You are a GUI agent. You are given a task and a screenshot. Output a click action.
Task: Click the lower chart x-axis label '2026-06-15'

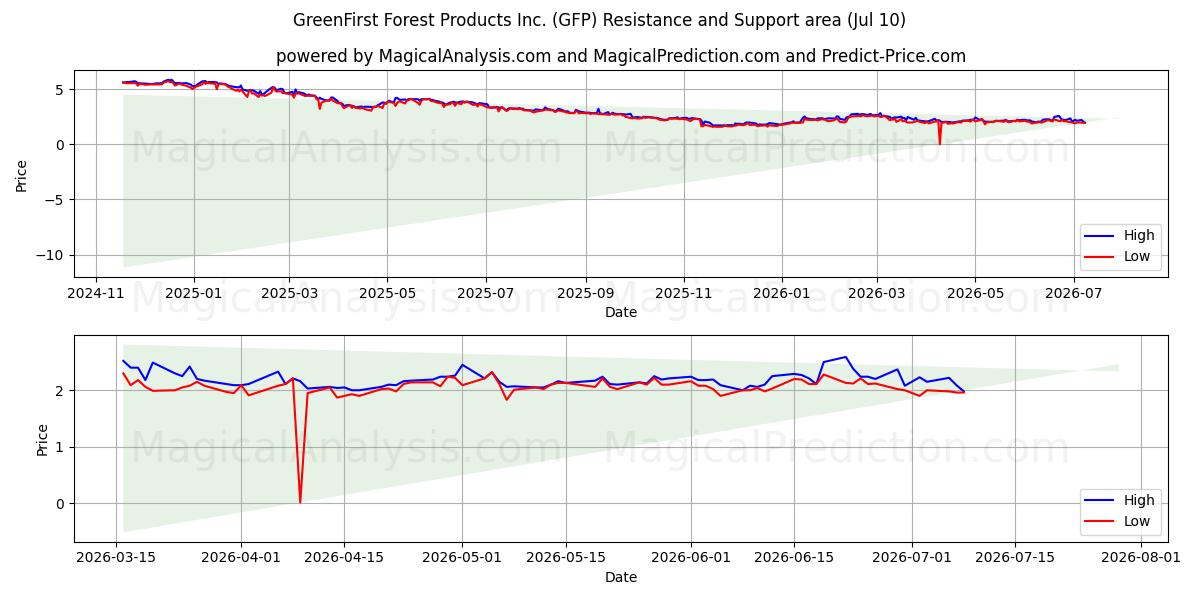(x=794, y=559)
